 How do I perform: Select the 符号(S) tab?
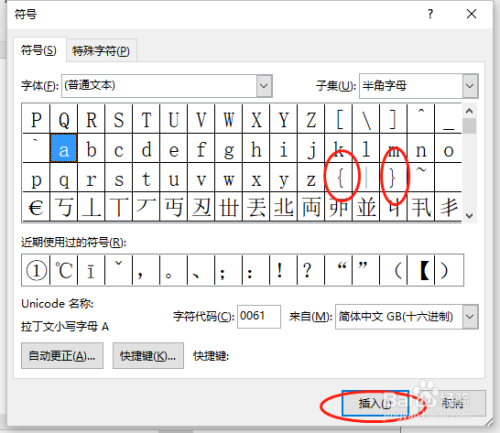click(39, 50)
